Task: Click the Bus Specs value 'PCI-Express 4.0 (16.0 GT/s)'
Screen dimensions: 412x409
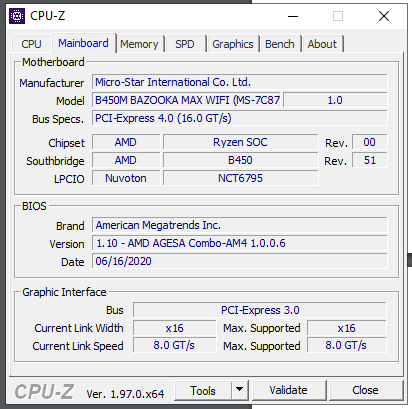Action: click(x=240, y=118)
